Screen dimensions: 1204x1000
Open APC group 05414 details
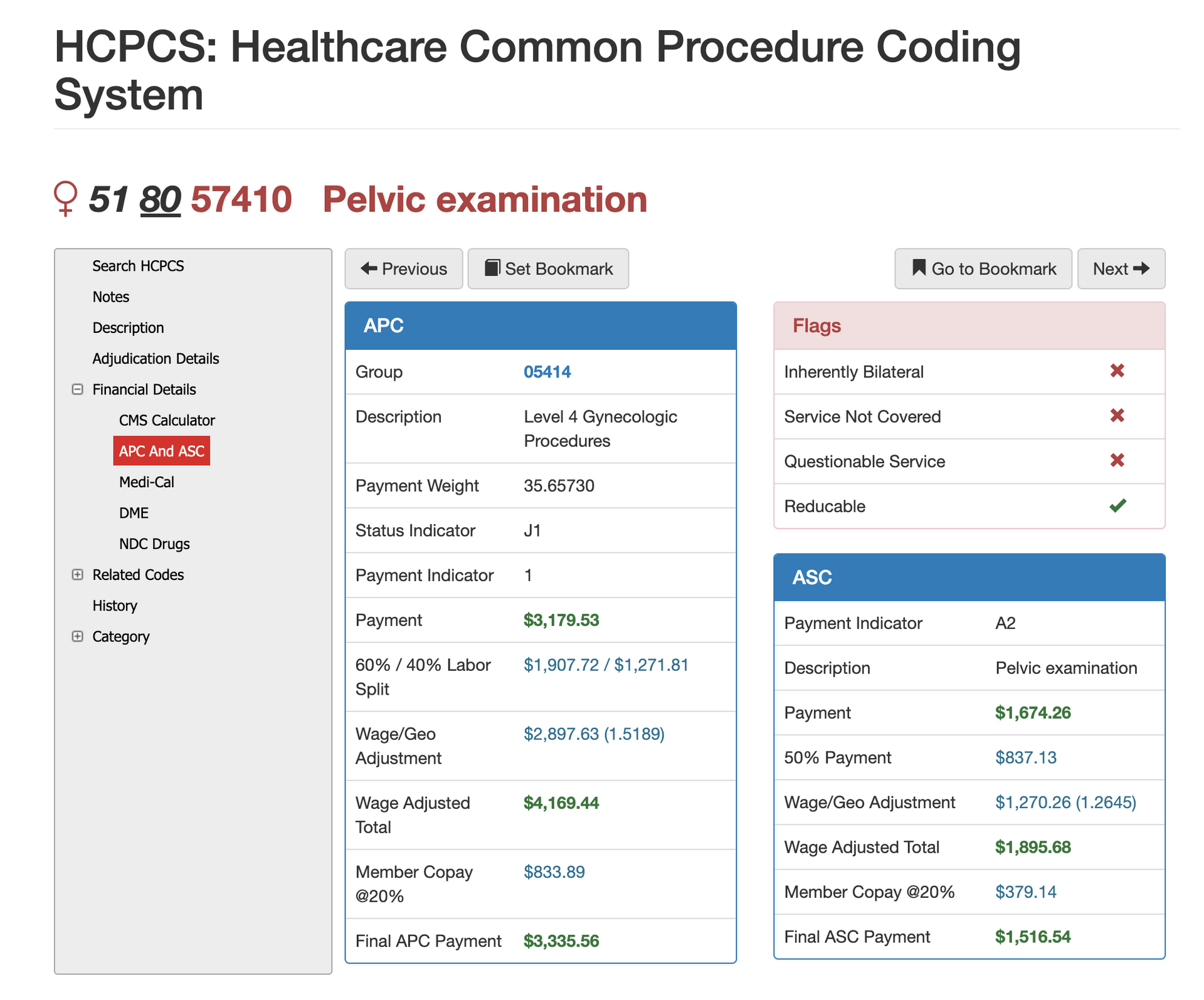click(547, 371)
